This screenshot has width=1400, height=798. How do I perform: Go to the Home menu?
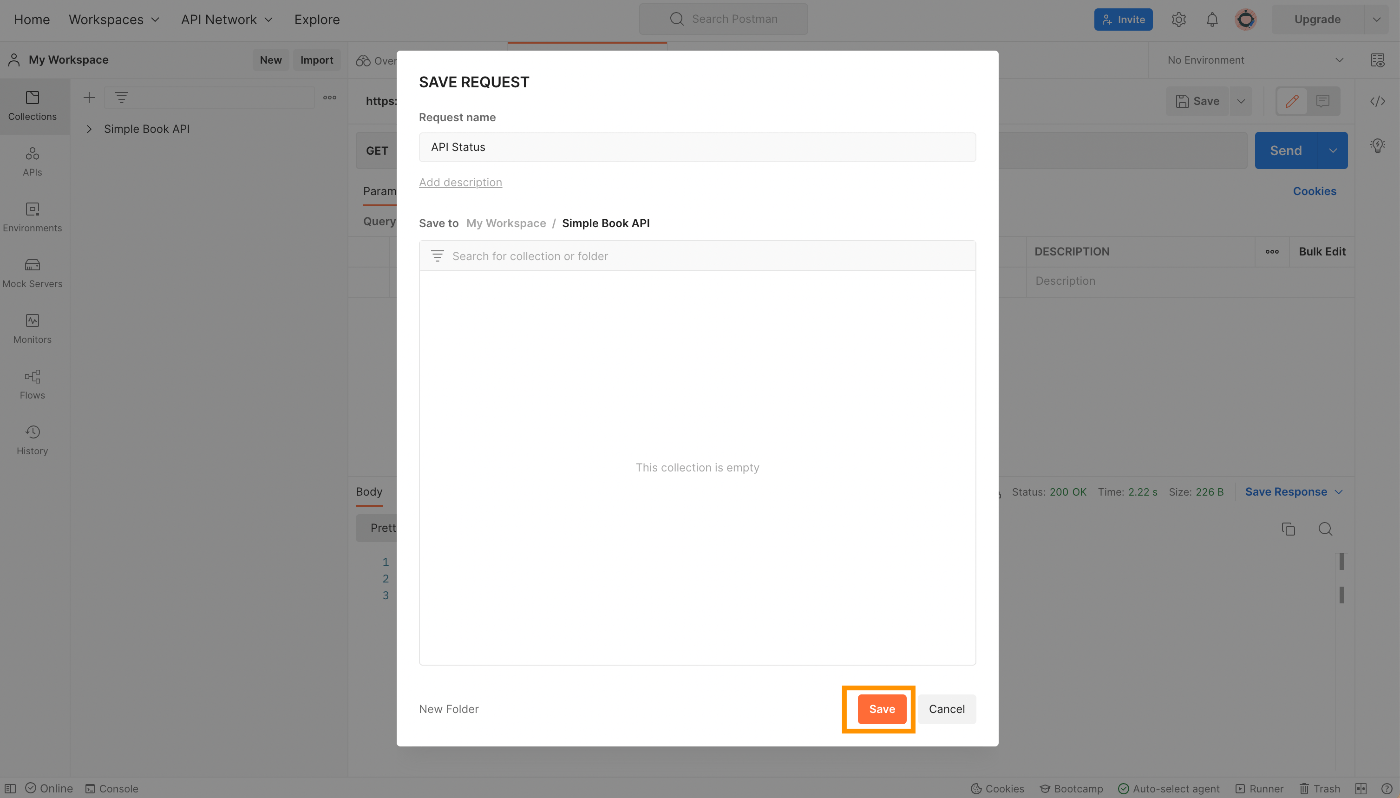click(x=32, y=19)
